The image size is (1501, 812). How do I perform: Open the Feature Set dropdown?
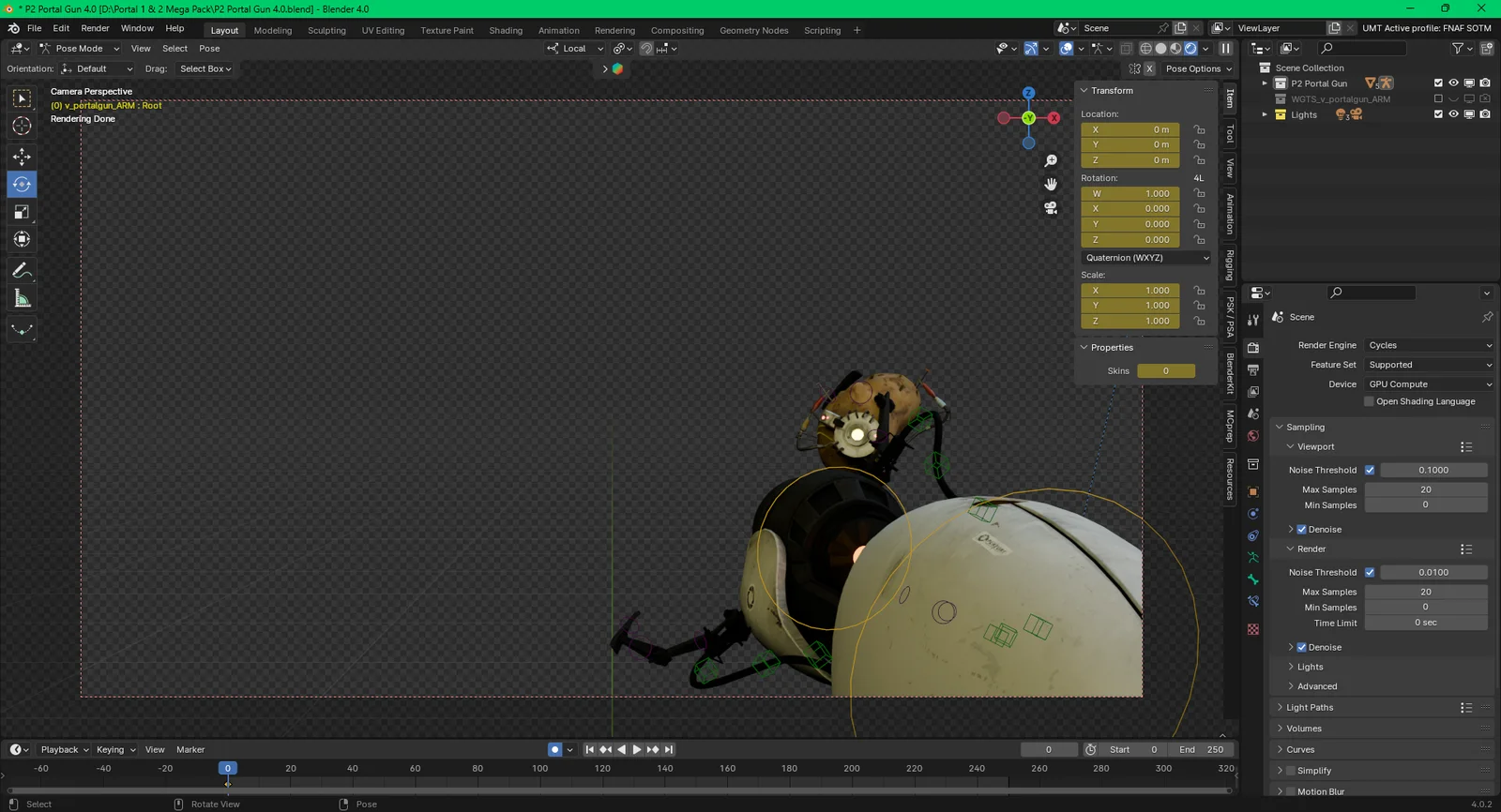pos(1430,365)
